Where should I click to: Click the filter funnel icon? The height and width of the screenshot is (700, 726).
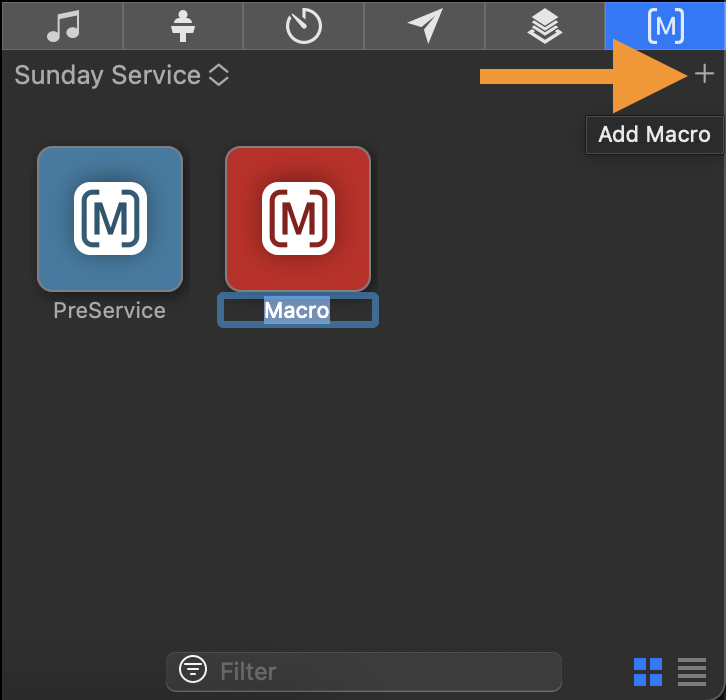[193, 669]
